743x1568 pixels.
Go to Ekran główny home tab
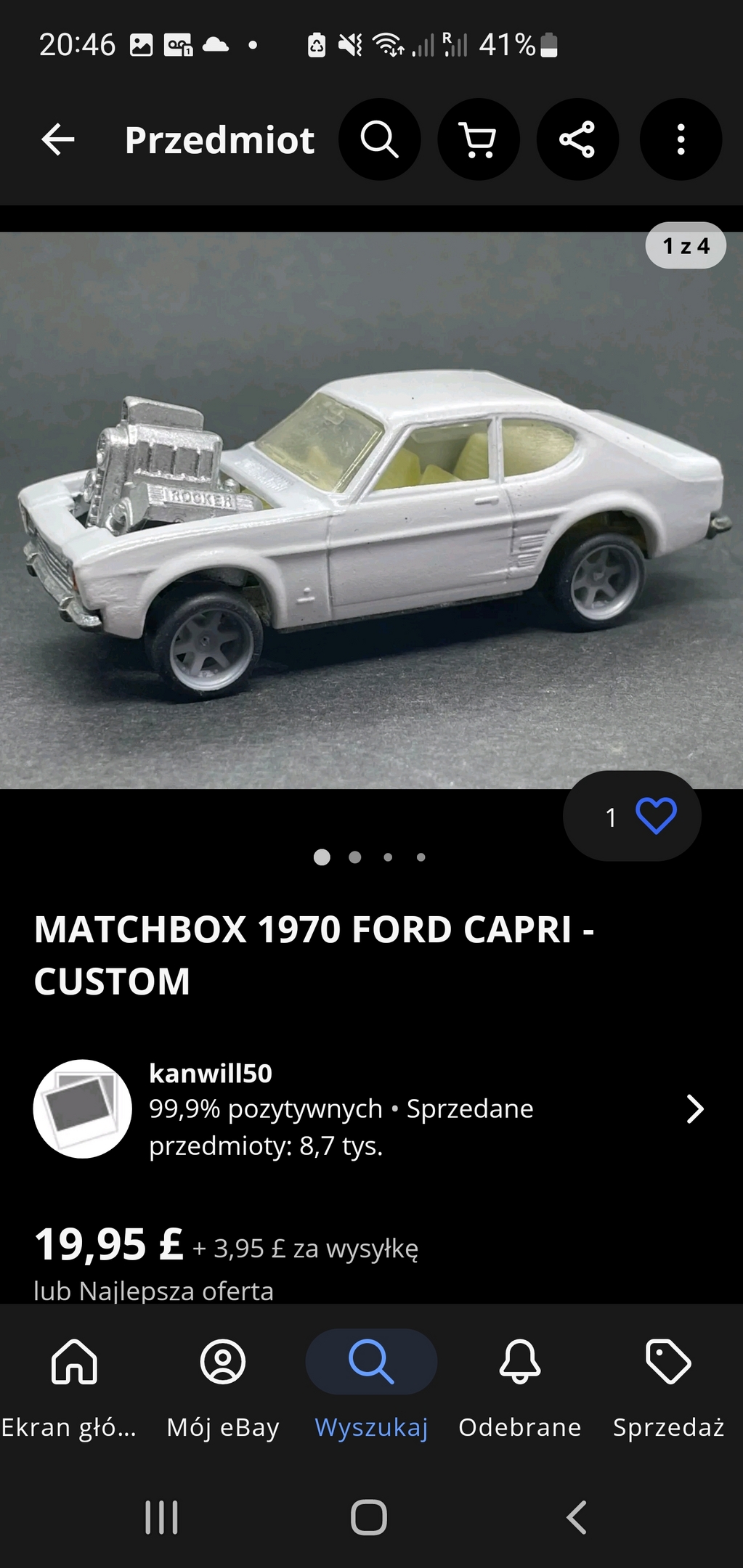point(74,1387)
